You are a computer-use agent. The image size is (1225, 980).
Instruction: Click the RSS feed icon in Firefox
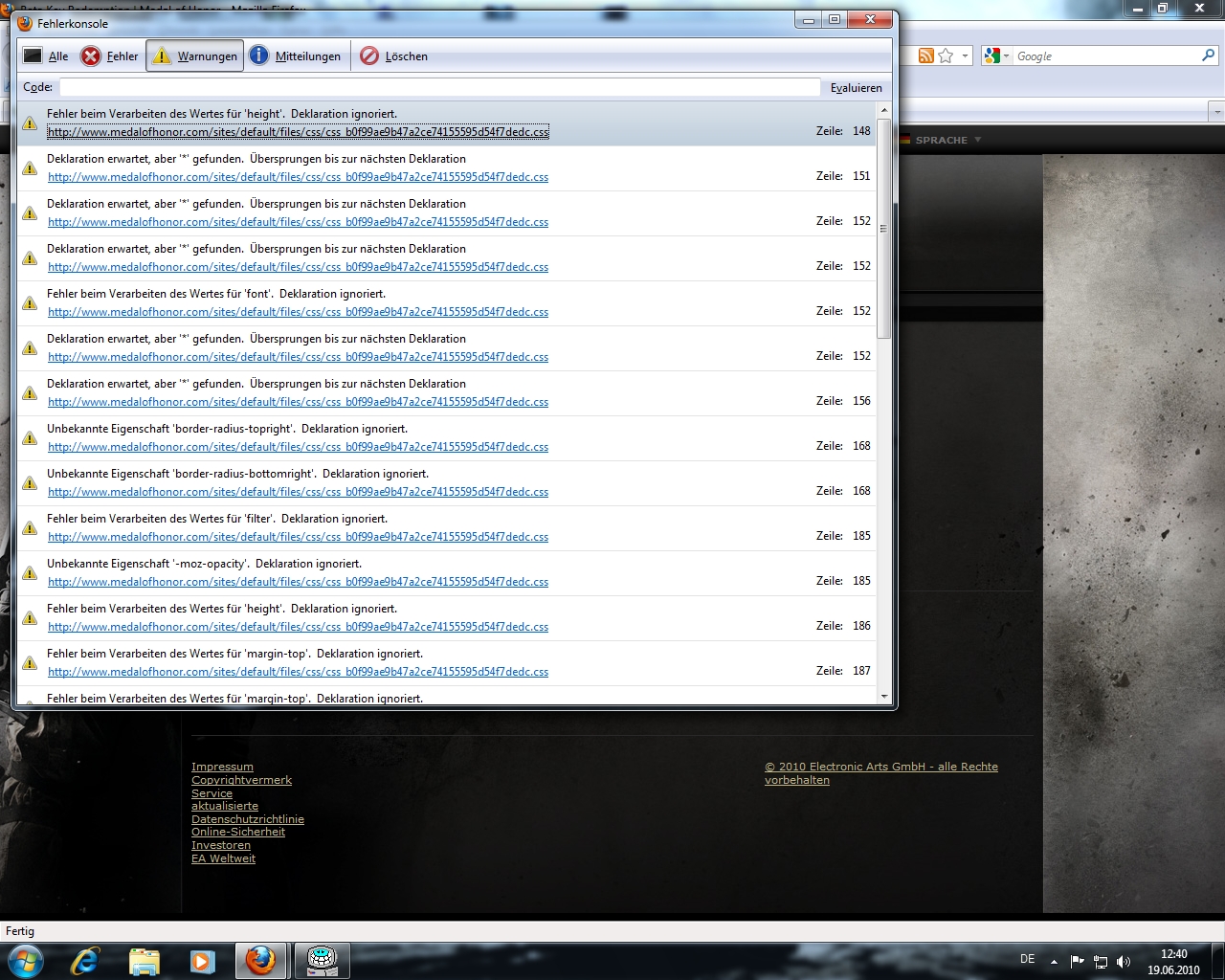click(925, 56)
